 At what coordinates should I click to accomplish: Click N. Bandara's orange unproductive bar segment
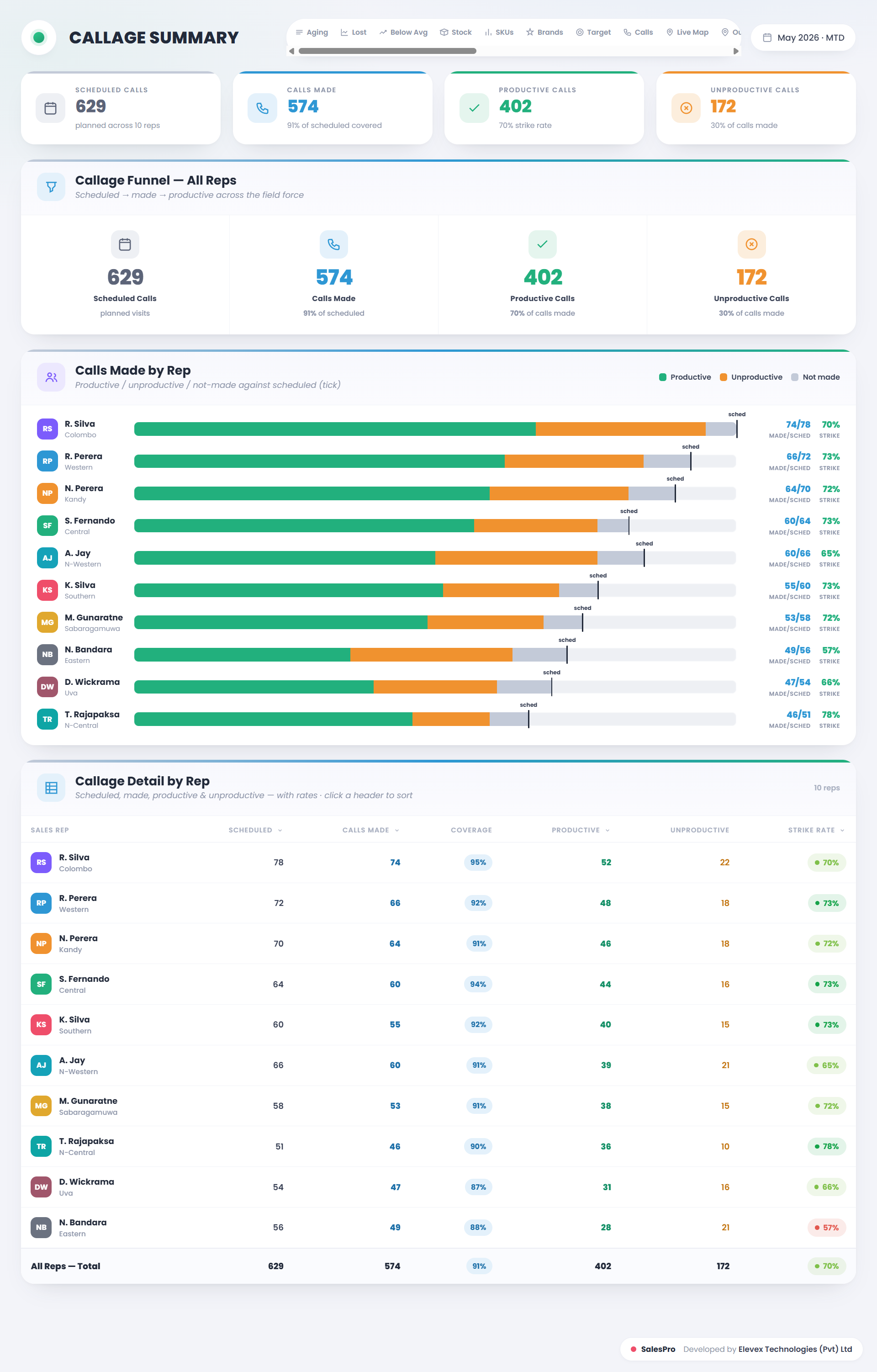coord(431,655)
